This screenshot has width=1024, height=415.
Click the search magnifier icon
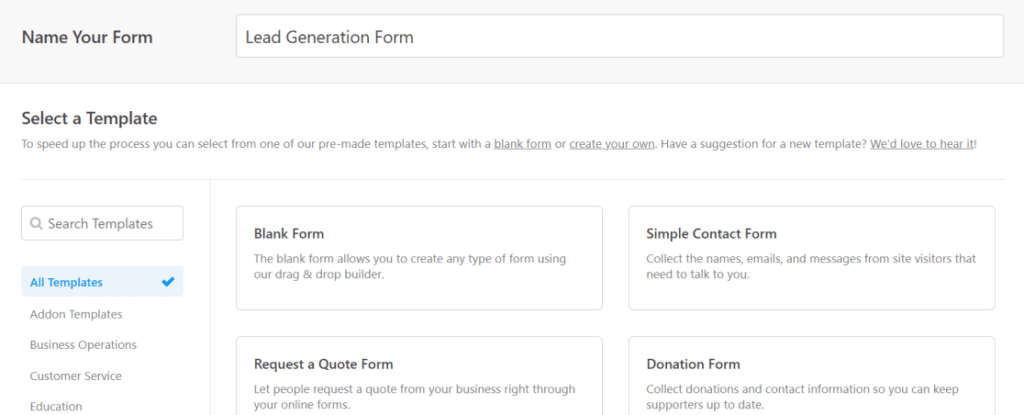pyautogui.click(x=37, y=224)
